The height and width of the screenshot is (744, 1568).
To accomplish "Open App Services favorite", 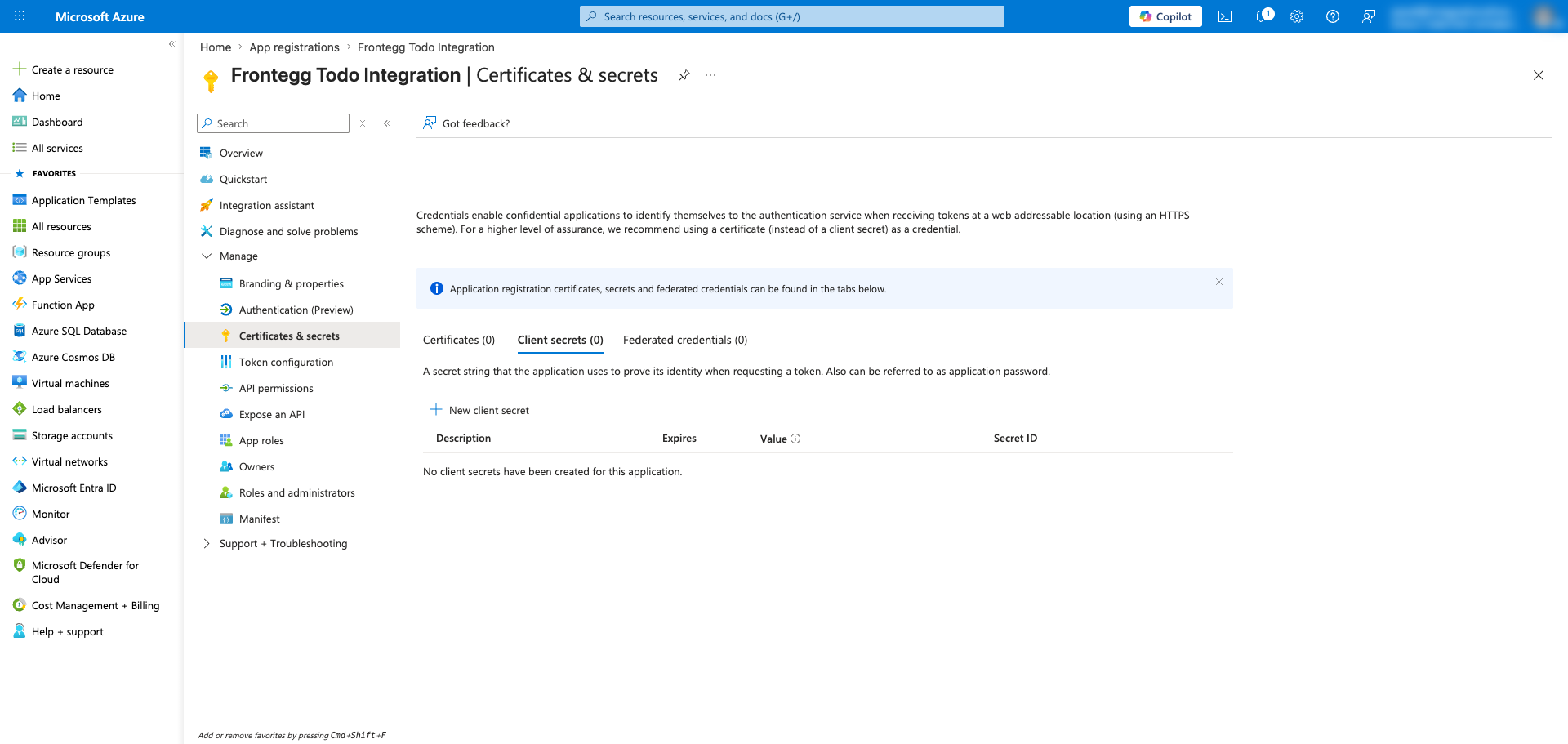I will coord(52,278).
